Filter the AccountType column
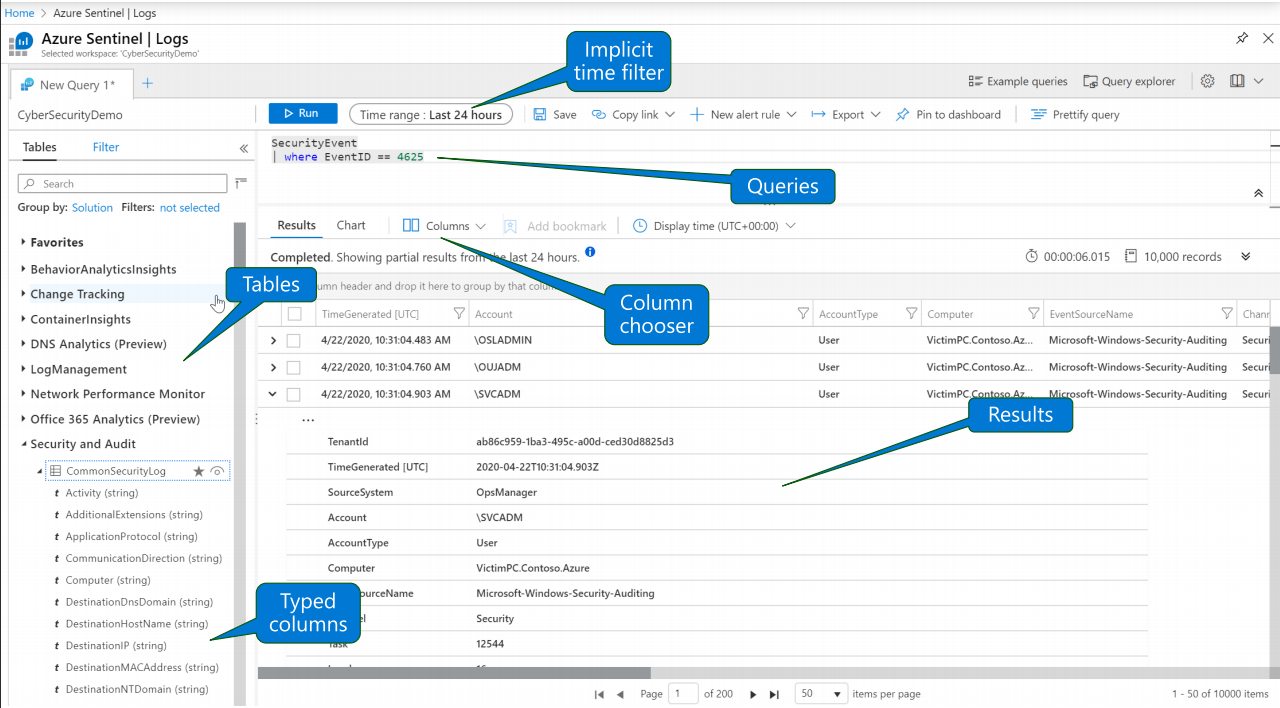The image size is (1280, 708). point(911,314)
